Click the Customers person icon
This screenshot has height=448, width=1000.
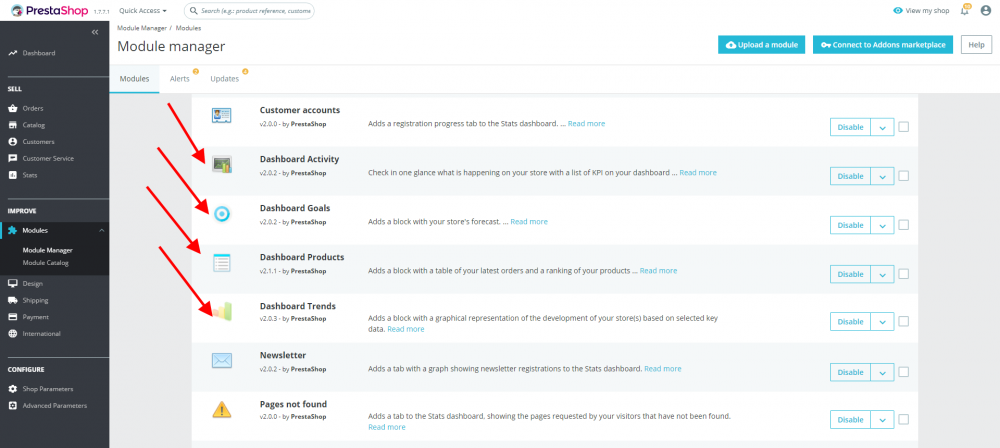click(12, 142)
